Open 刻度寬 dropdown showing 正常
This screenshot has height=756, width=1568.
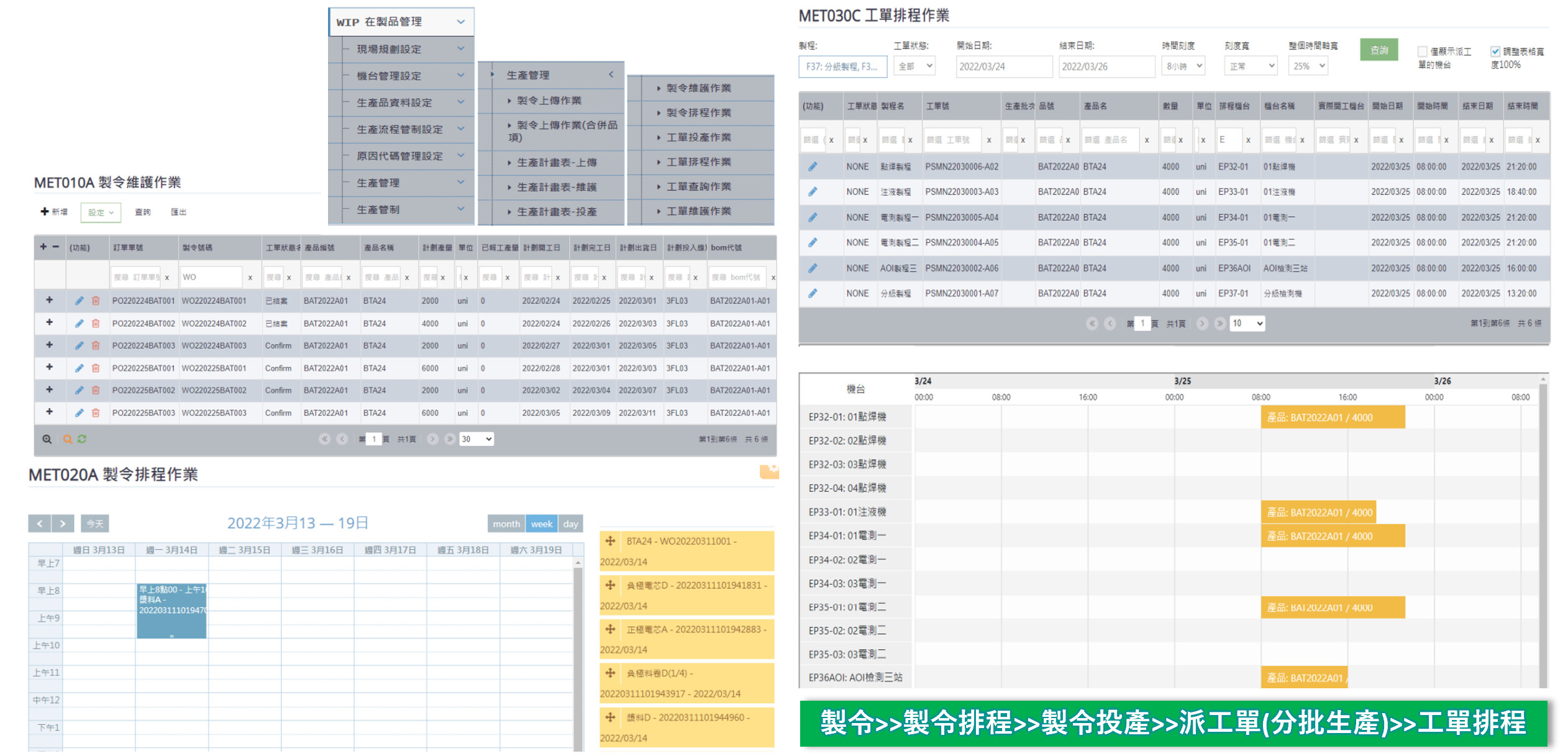pos(1251,66)
